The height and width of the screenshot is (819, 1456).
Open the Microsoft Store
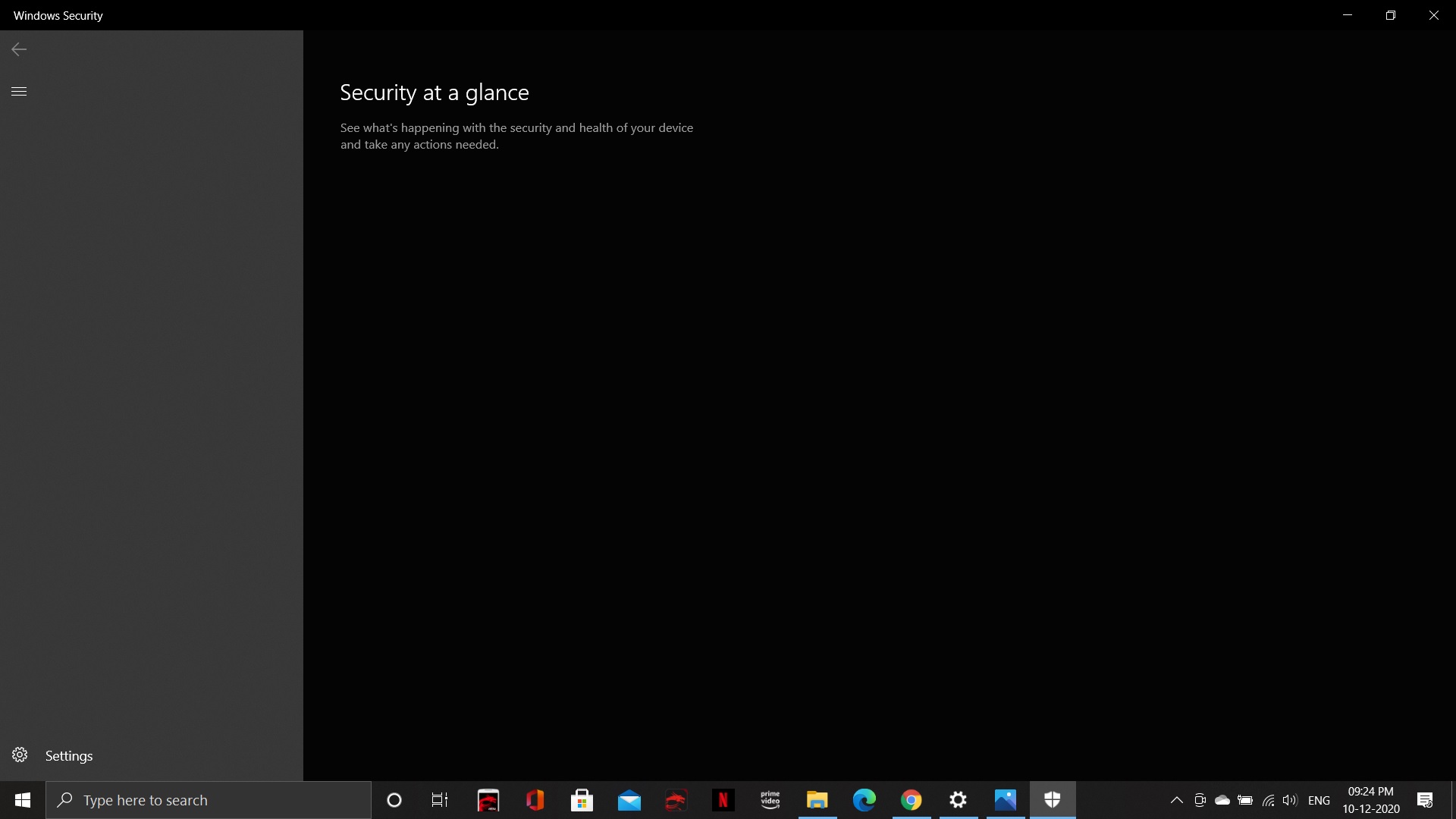pyautogui.click(x=582, y=800)
